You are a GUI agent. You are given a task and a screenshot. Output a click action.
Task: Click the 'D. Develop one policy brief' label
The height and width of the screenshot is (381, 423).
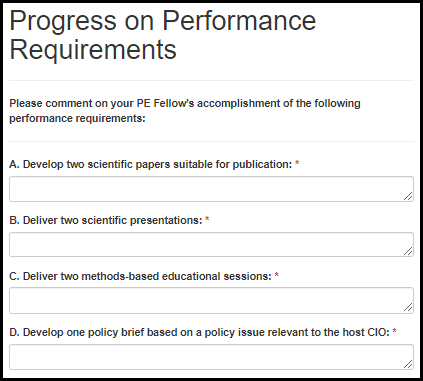click(x=199, y=332)
